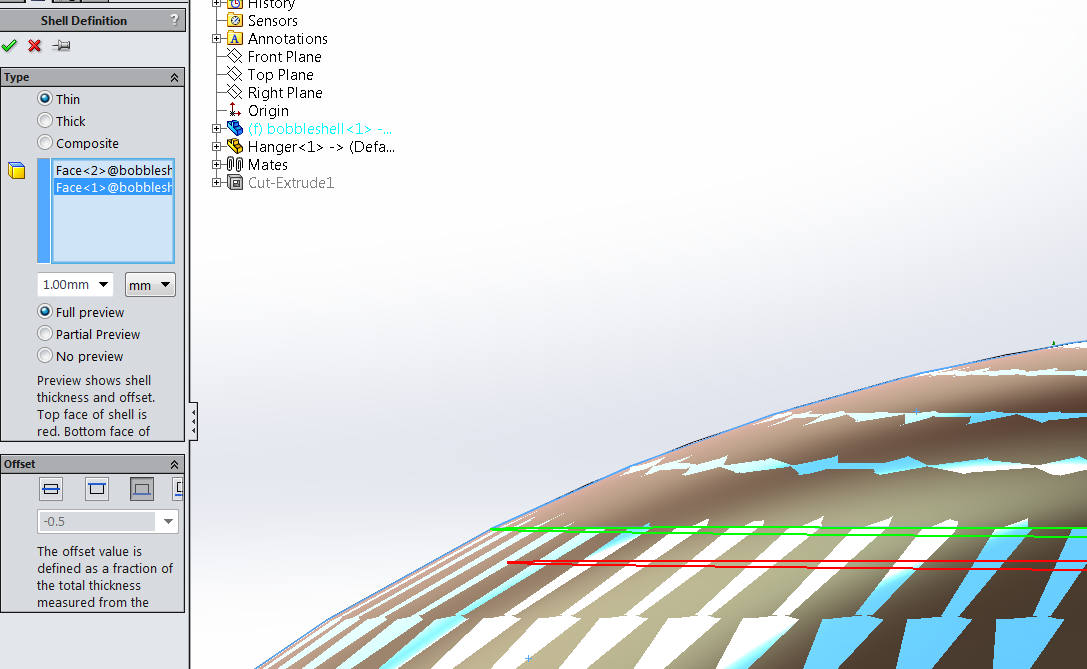The image size is (1087, 669).
Task: Pin the Shell Definition property manager
Action: [x=59, y=45]
